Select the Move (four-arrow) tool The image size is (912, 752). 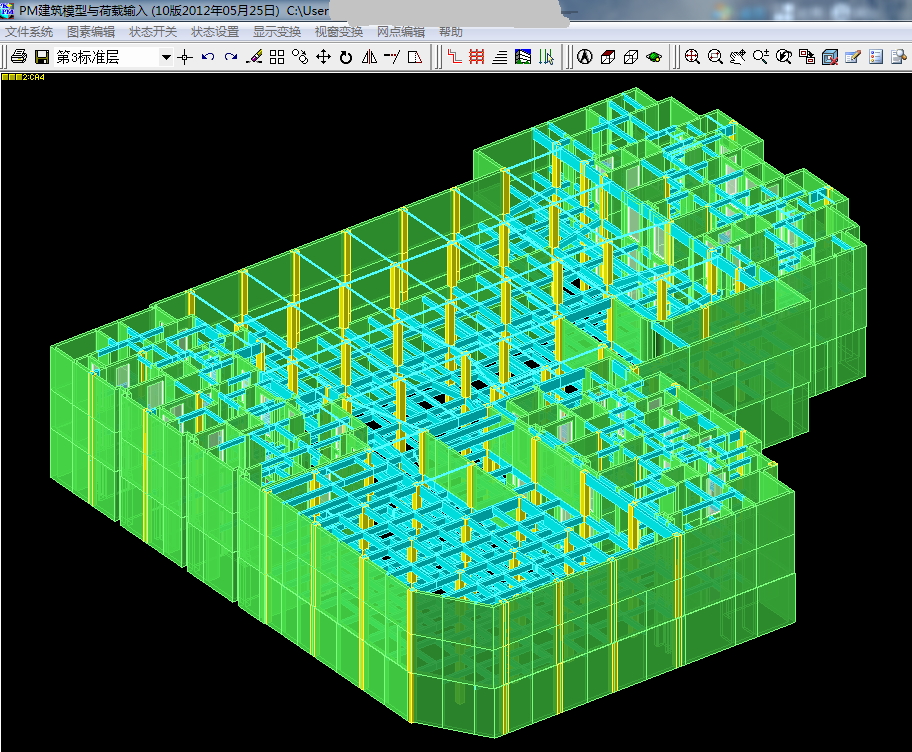pos(323,57)
